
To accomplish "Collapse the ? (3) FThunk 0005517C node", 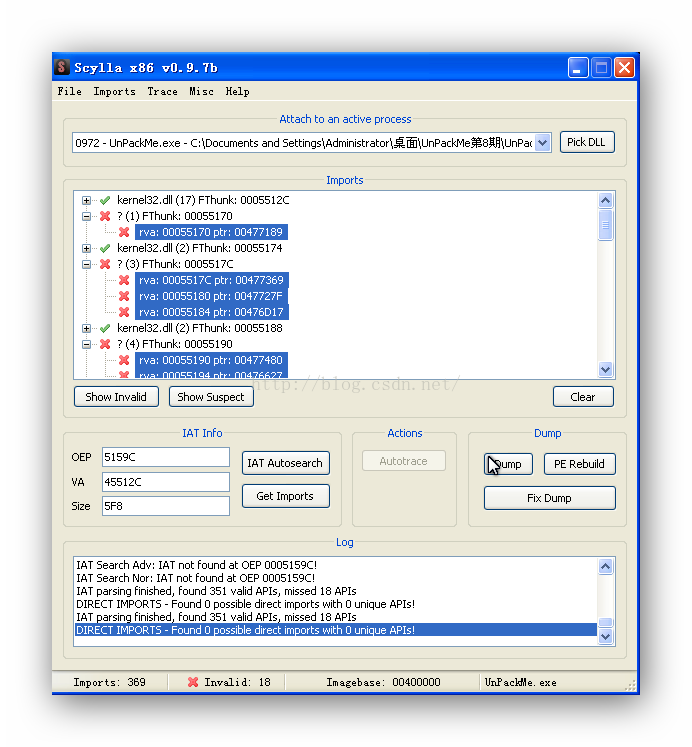I will [86, 264].
